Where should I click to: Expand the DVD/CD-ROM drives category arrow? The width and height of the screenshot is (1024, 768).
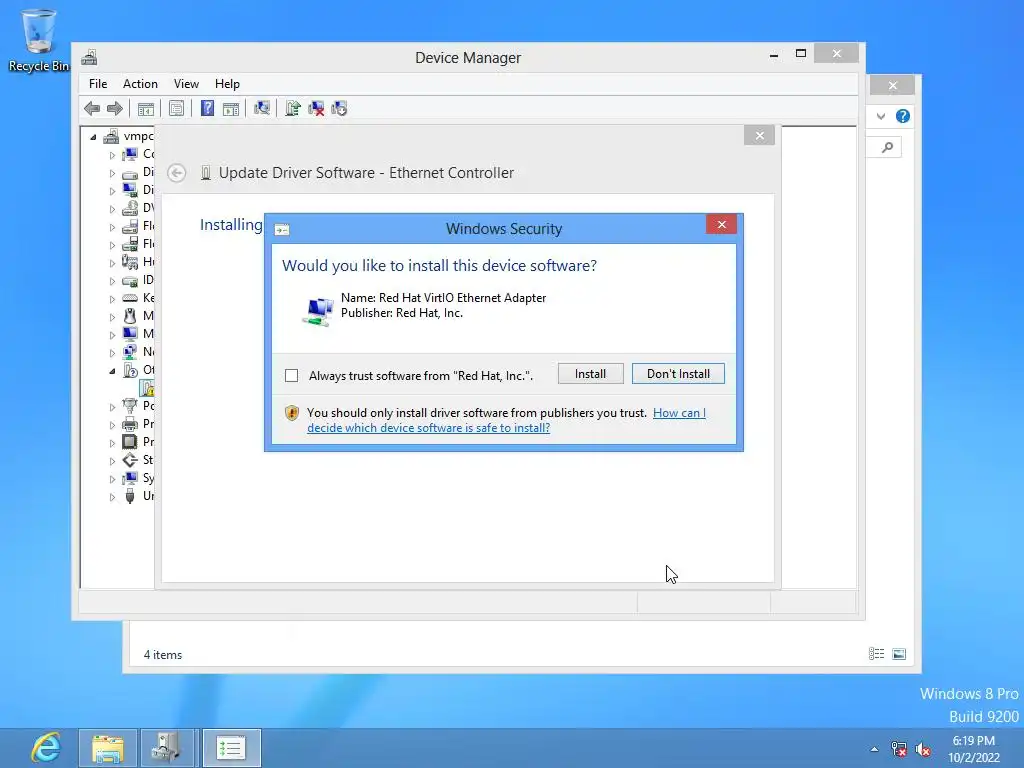point(112,209)
